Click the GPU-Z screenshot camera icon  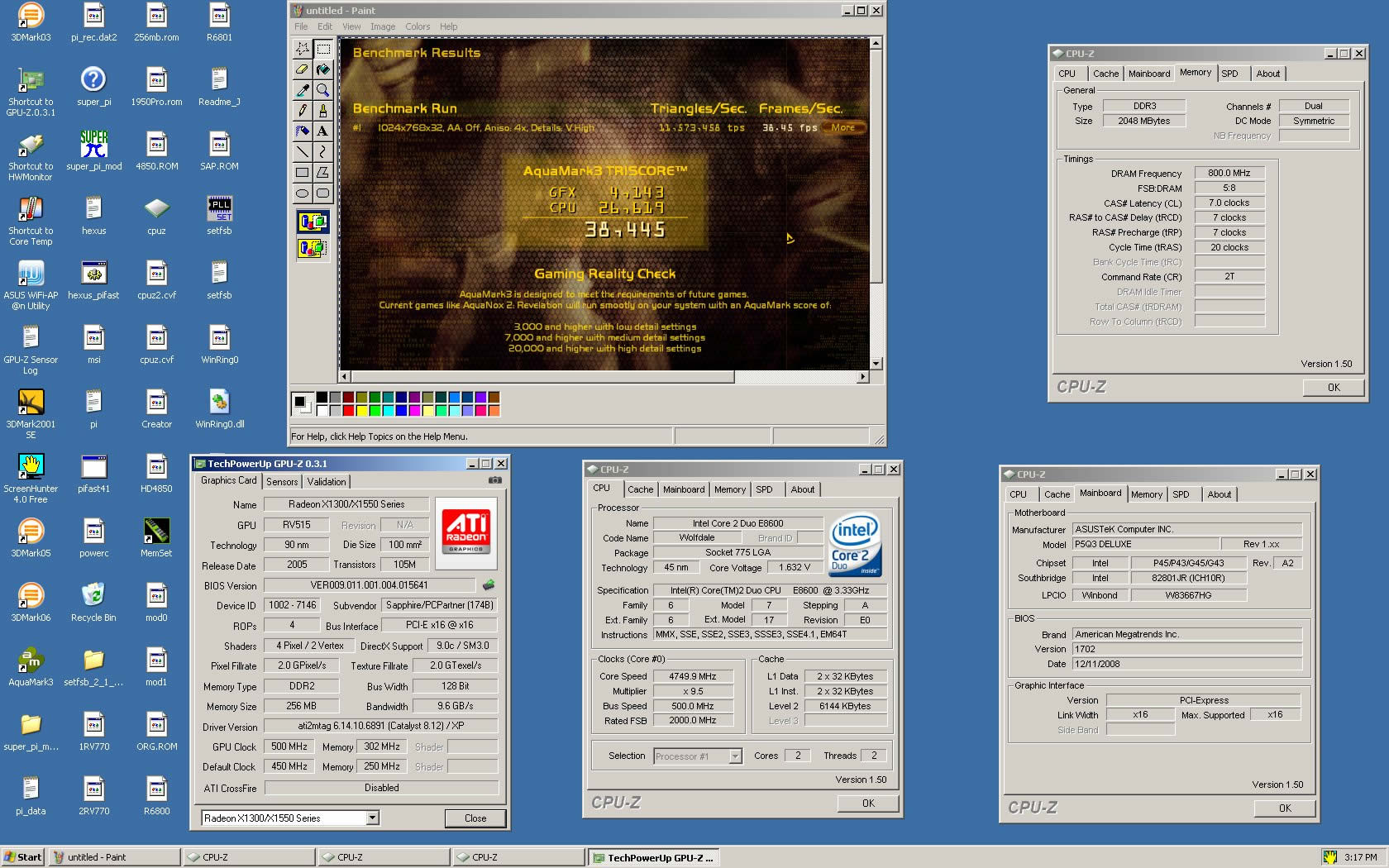[494, 480]
